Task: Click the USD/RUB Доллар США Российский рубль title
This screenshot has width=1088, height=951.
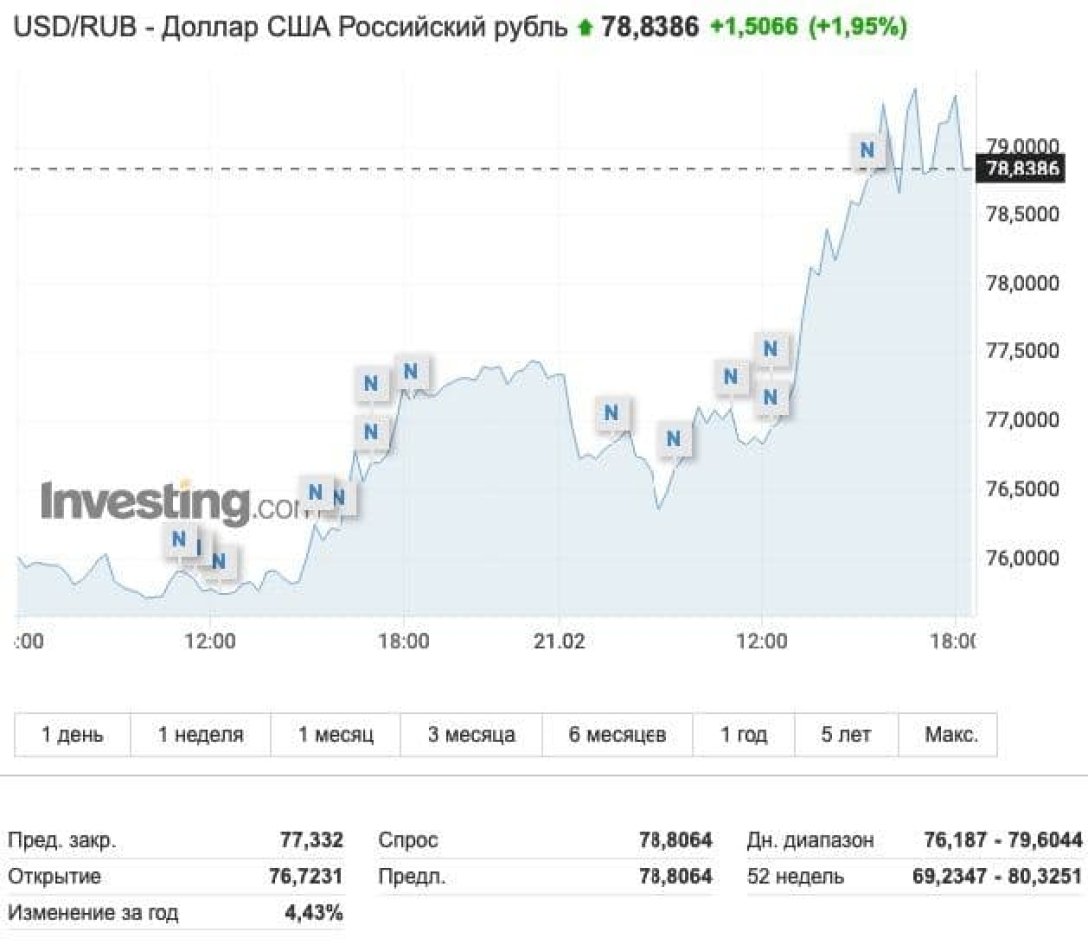Action: [290, 27]
